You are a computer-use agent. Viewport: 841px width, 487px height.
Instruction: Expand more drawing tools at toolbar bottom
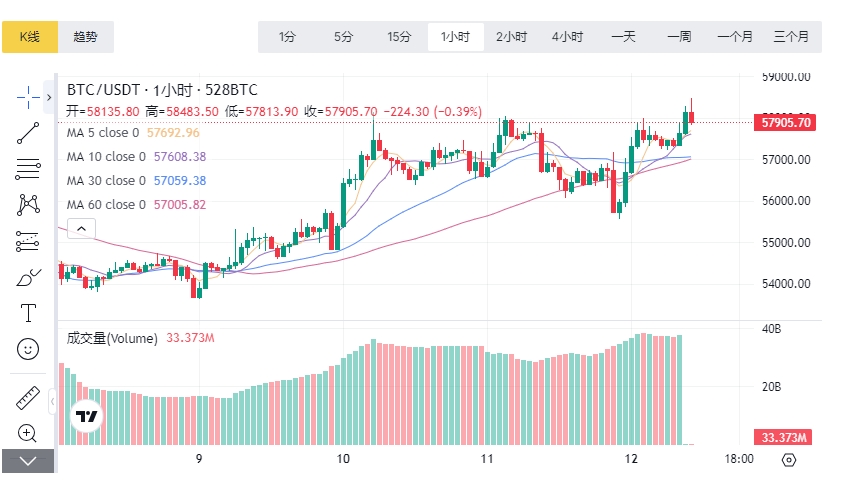28,461
